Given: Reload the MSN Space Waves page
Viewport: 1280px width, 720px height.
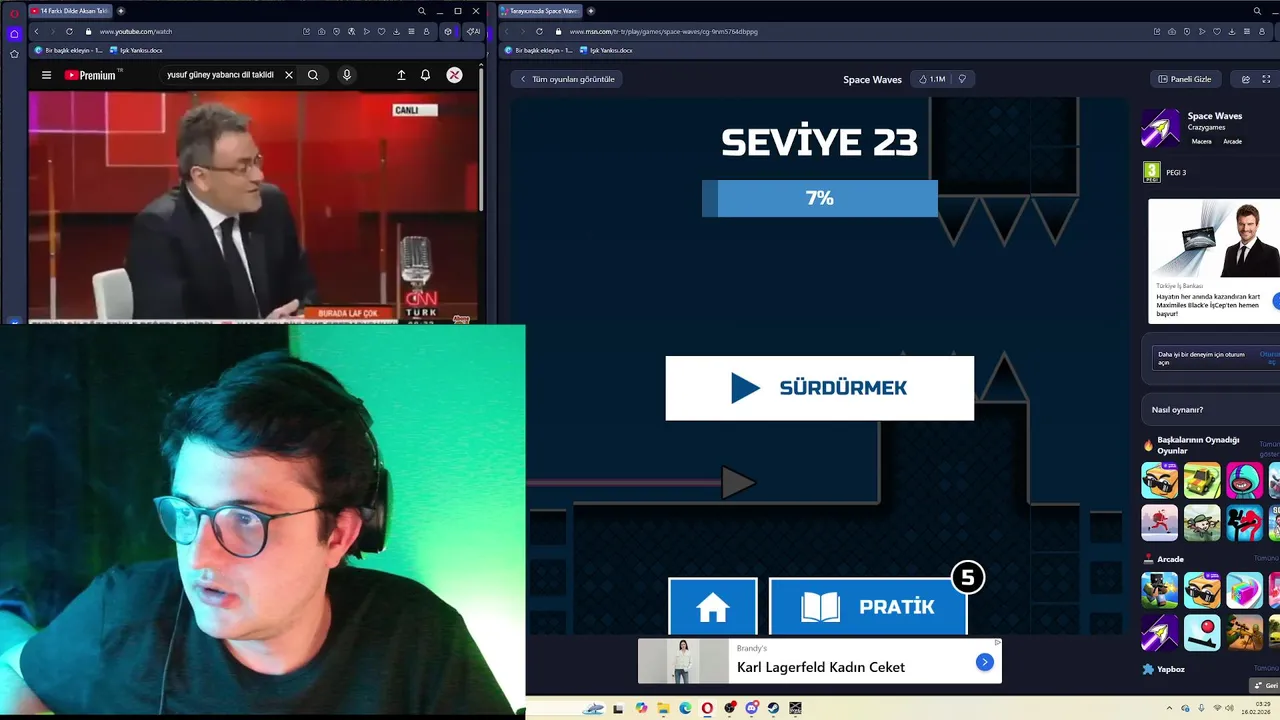Looking at the screenshot, I should [x=539, y=31].
